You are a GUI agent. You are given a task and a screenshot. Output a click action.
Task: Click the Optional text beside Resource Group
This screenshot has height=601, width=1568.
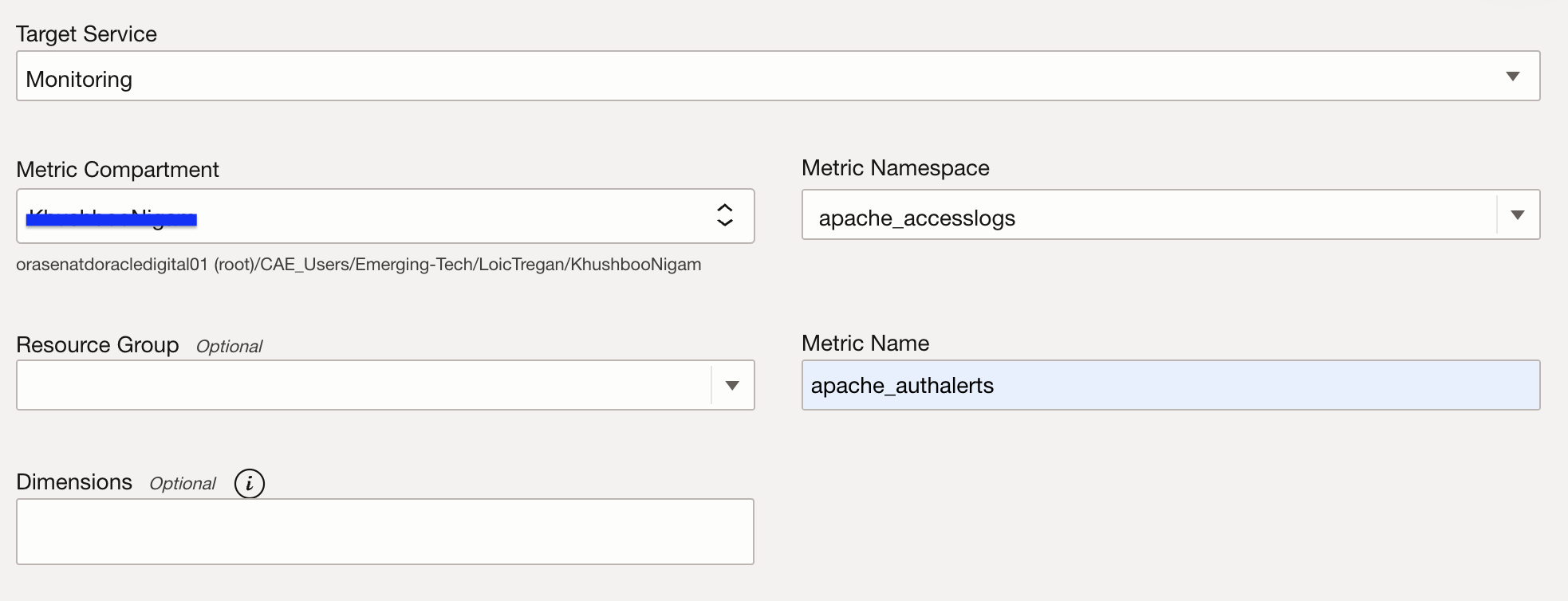[x=229, y=346]
